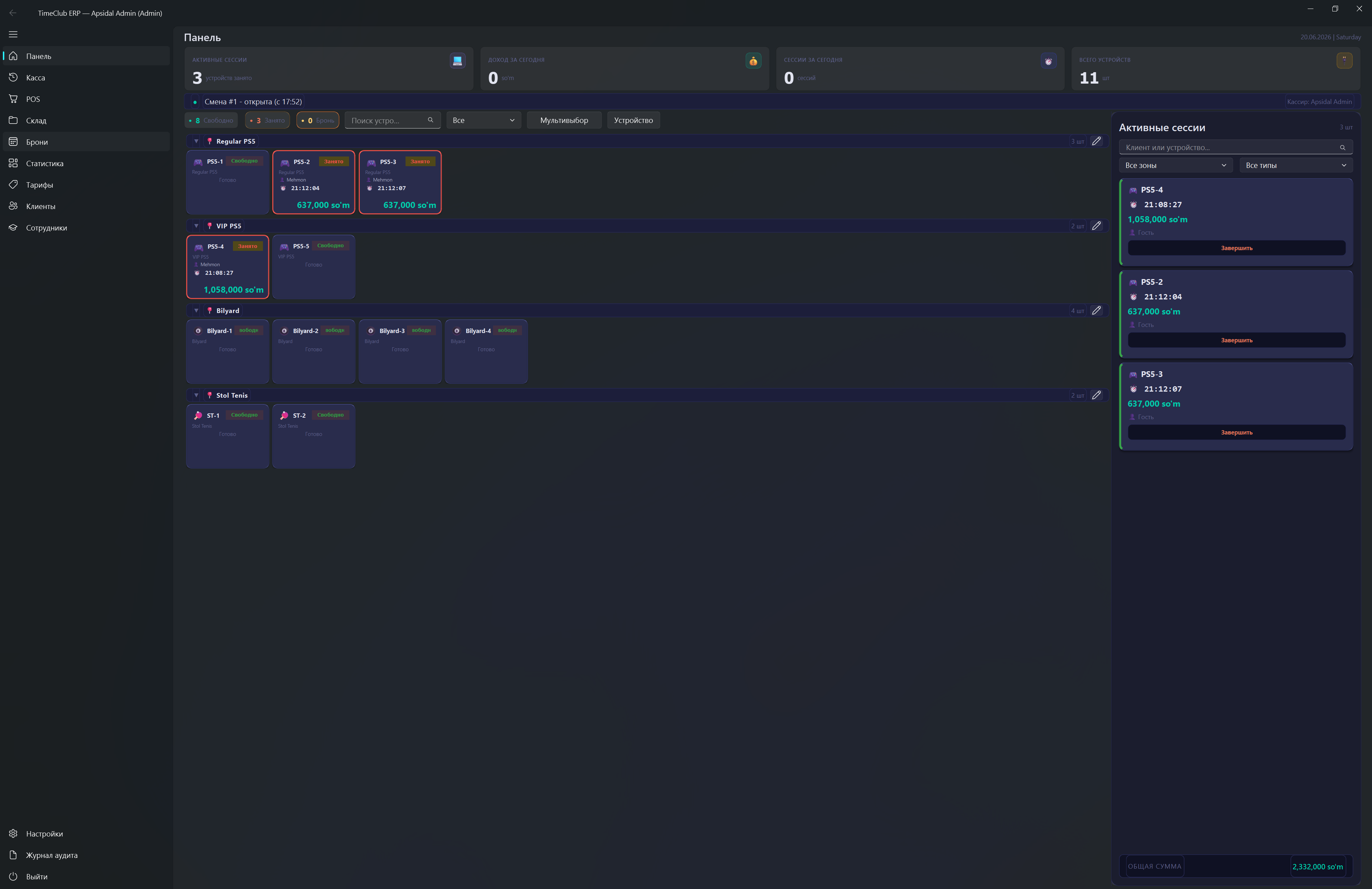Edit the Bilyard zone pencil

[1097, 311]
